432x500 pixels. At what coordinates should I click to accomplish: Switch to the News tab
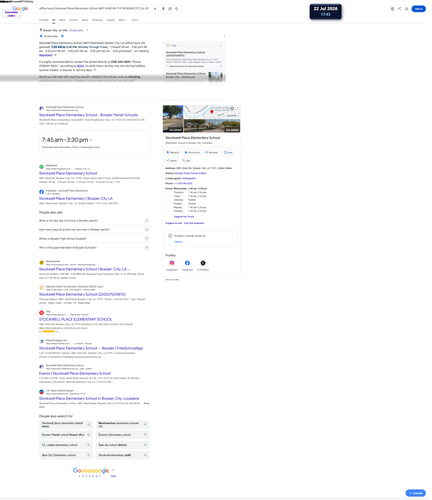(x=85, y=20)
